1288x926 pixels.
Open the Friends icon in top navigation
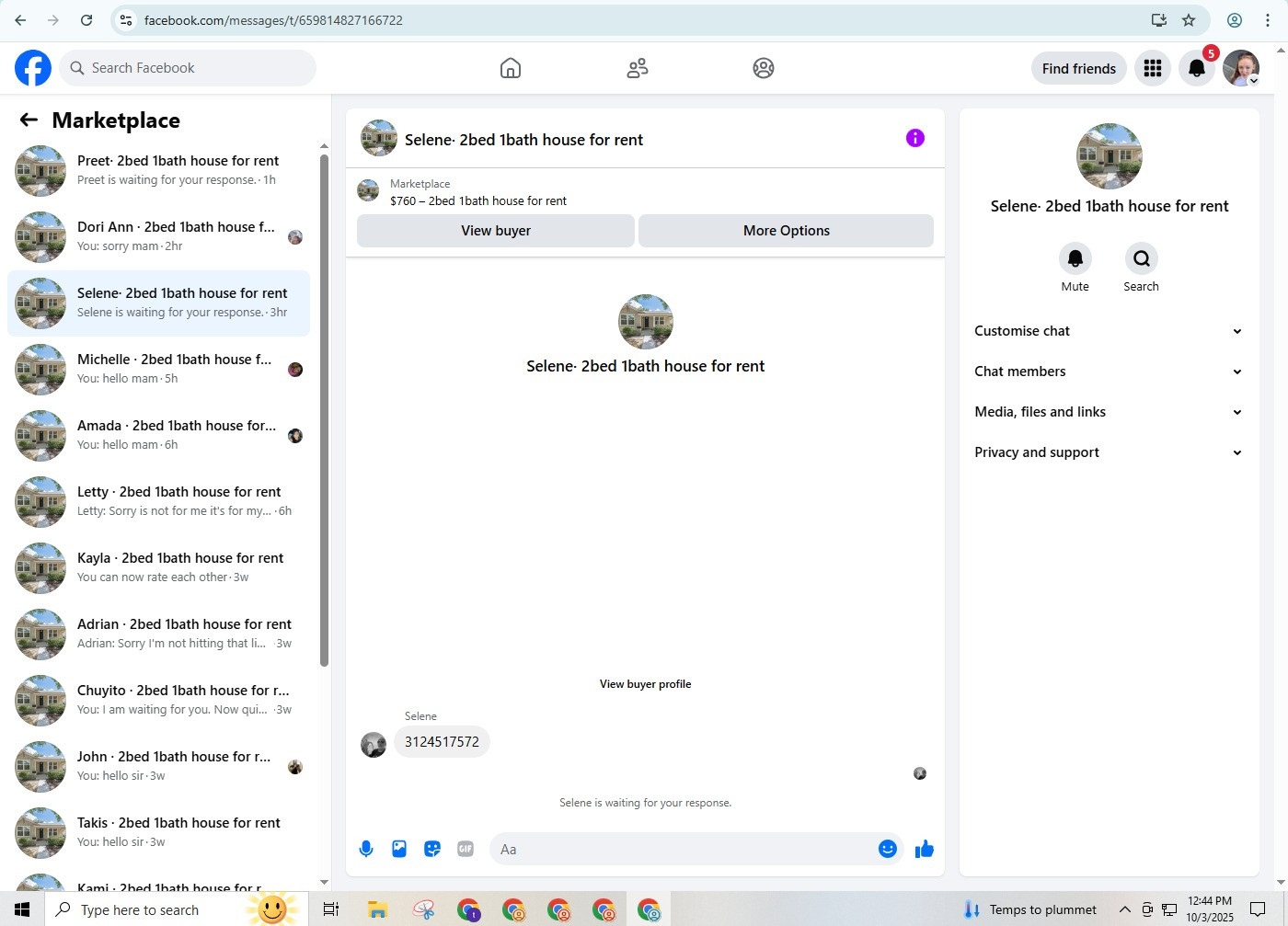(638, 68)
